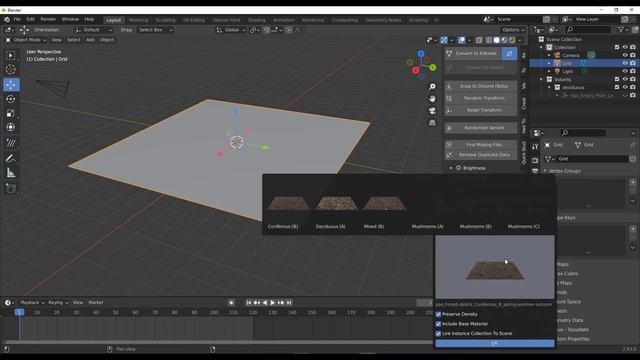Collapse the Vertex Groups panel

(545, 171)
